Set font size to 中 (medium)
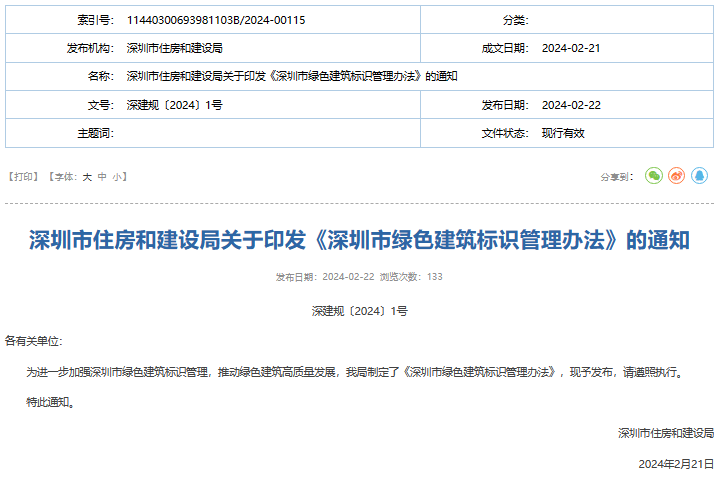 click(102, 177)
